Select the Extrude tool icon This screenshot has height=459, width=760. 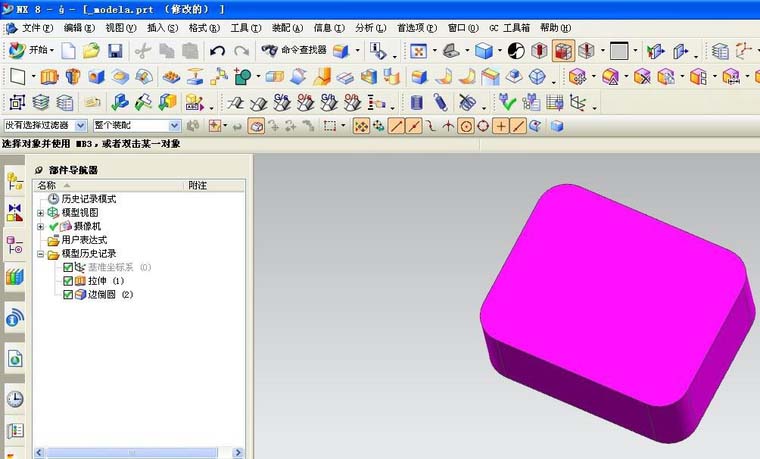(x=49, y=77)
